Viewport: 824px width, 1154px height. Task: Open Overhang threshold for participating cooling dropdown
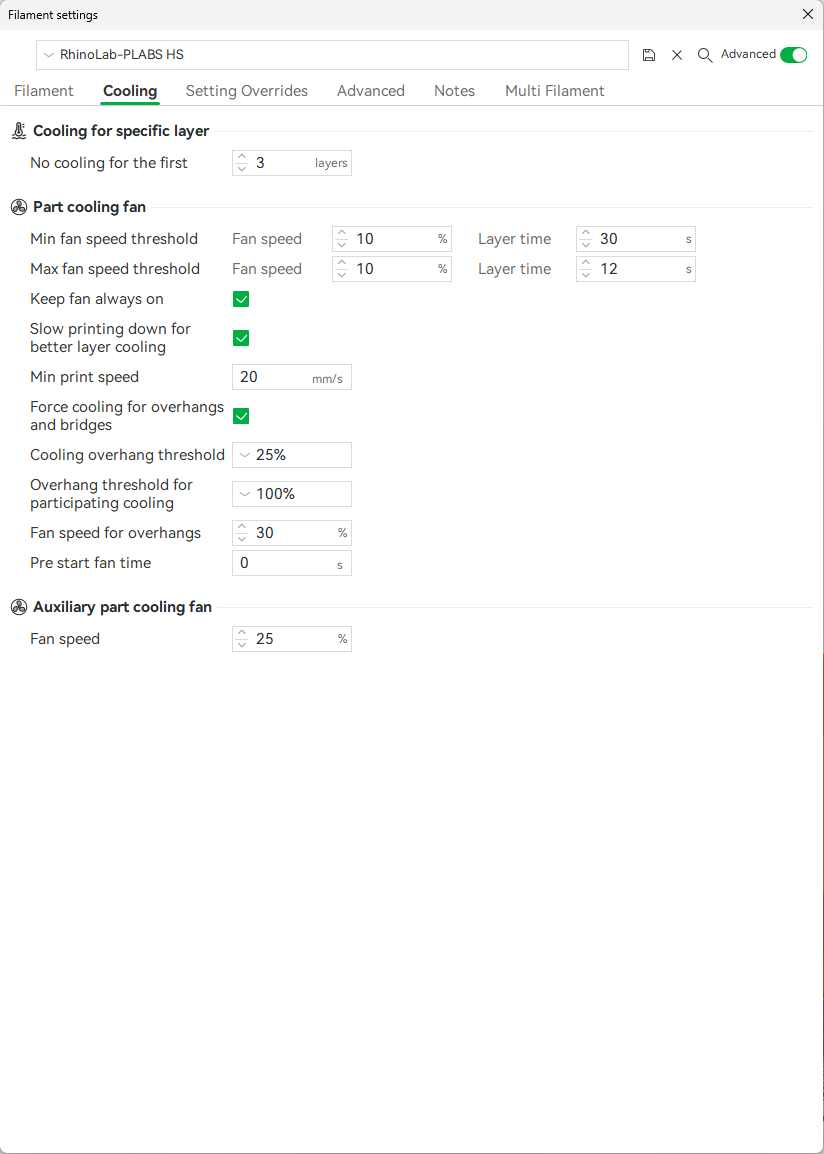291,494
